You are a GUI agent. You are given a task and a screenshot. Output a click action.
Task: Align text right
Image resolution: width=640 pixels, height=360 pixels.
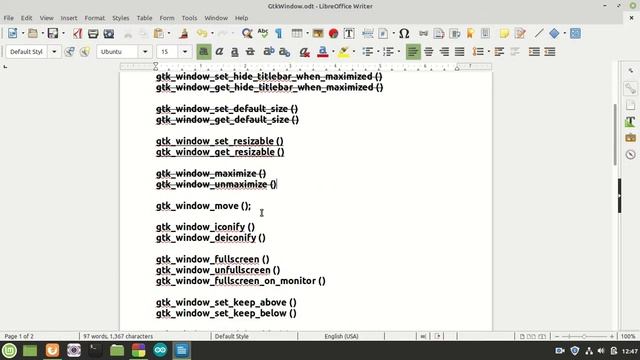tap(444, 52)
